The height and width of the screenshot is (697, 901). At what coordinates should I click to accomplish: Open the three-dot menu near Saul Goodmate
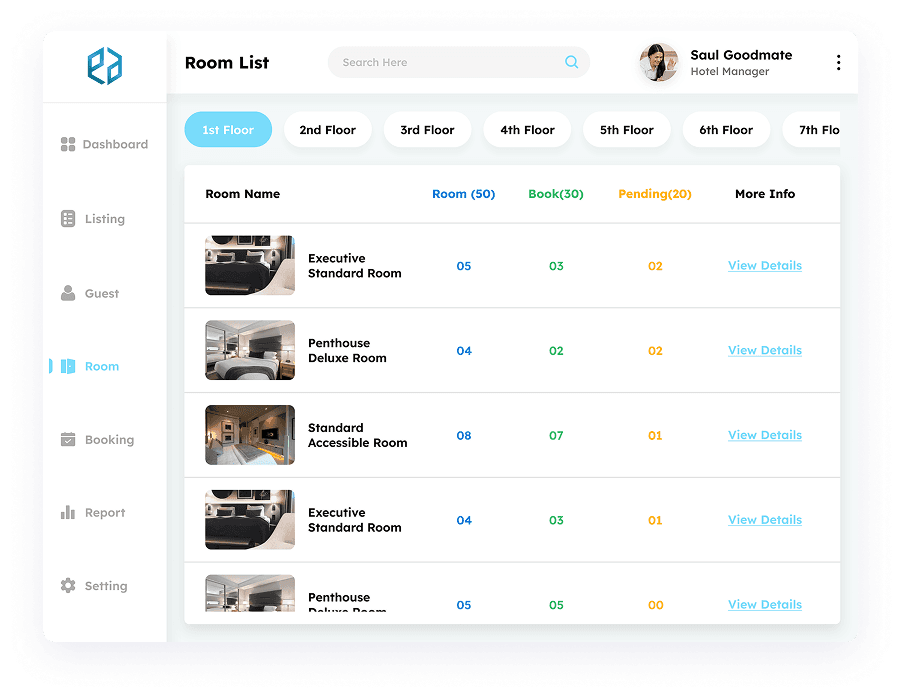pos(838,62)
